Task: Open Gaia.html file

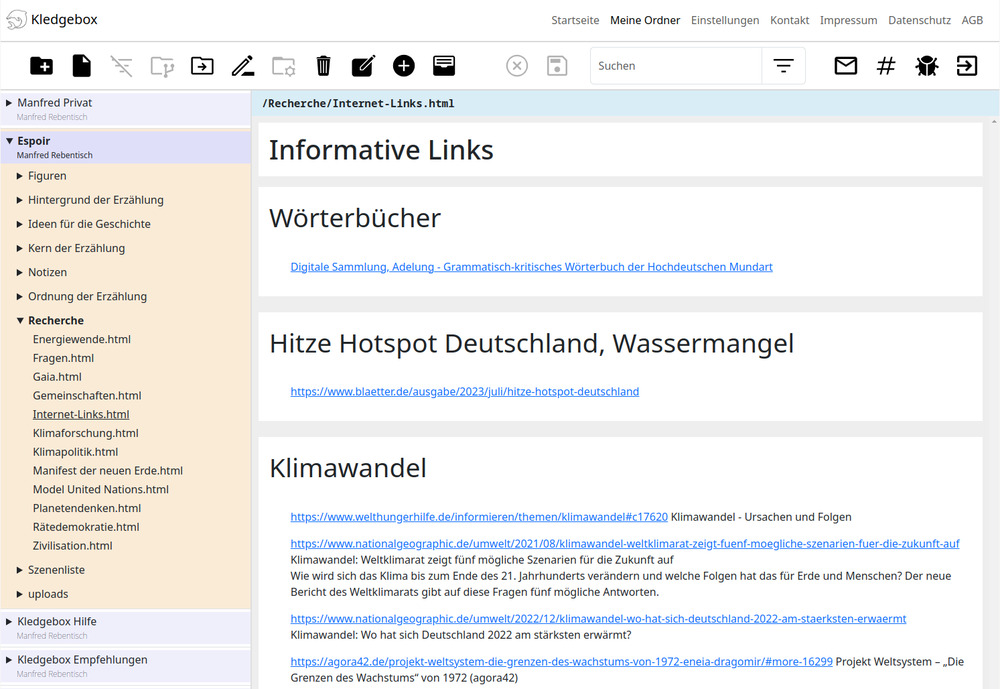Action: [57, 377]
